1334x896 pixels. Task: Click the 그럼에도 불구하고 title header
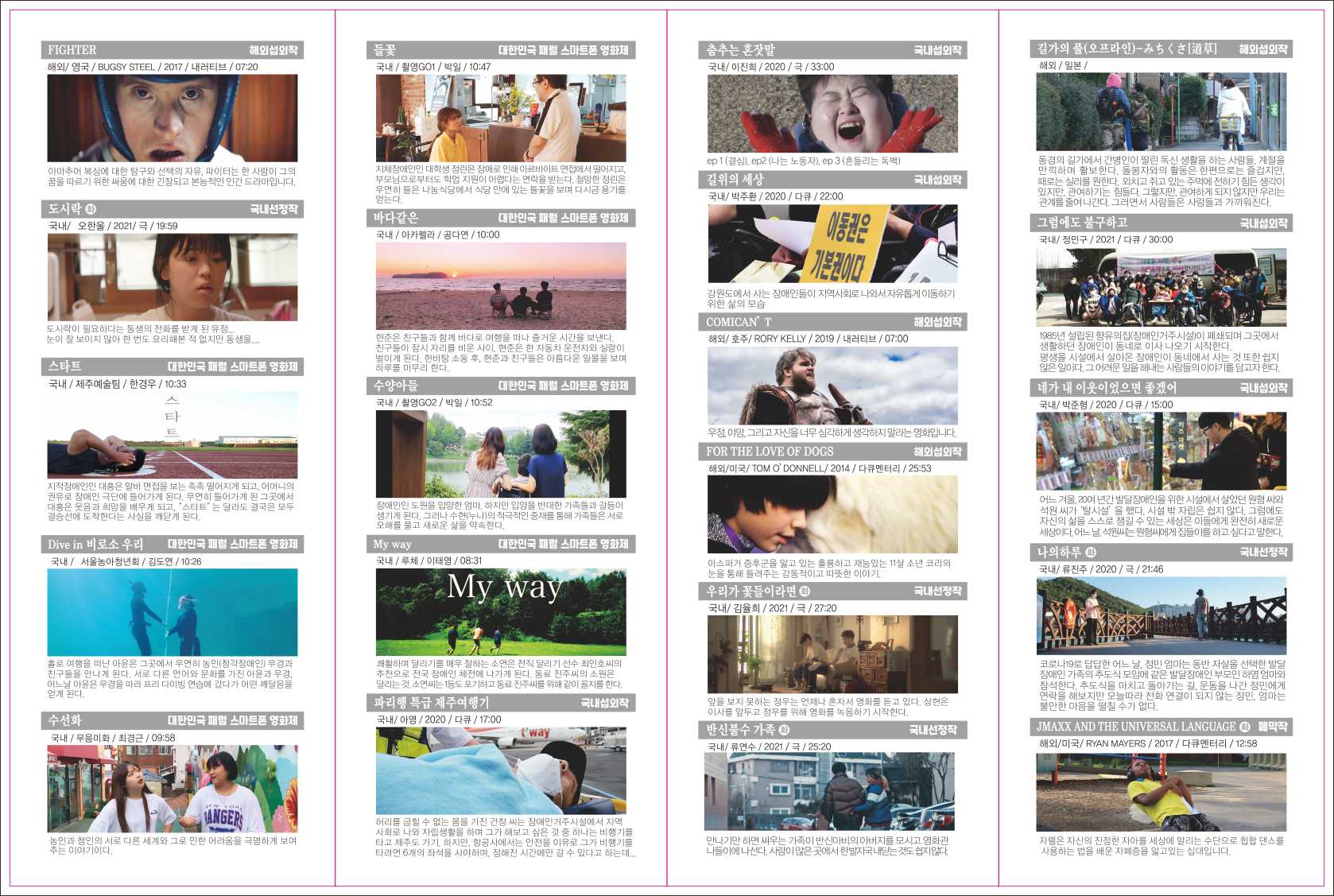point(1082,223)
